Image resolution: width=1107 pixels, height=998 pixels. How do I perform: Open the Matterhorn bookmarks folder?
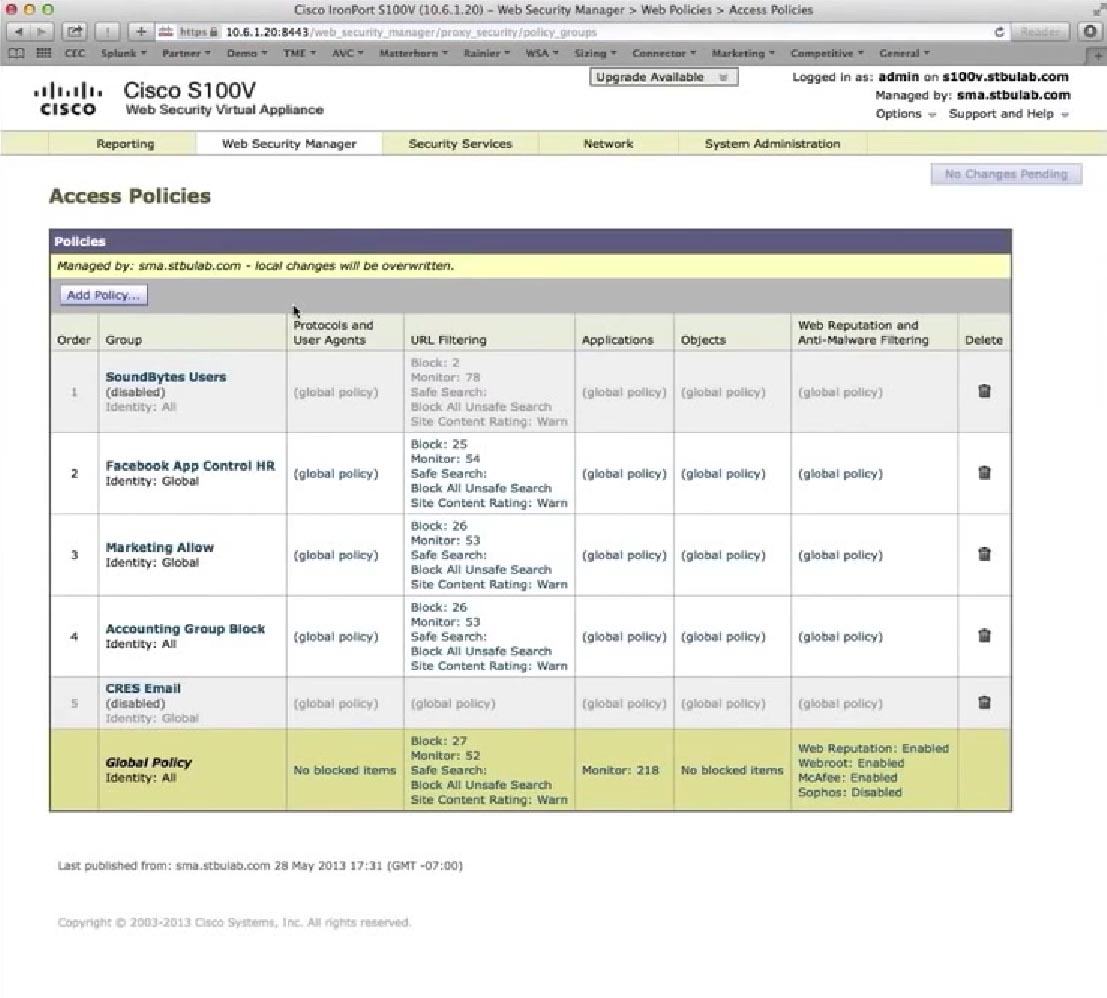click(413, 53)
